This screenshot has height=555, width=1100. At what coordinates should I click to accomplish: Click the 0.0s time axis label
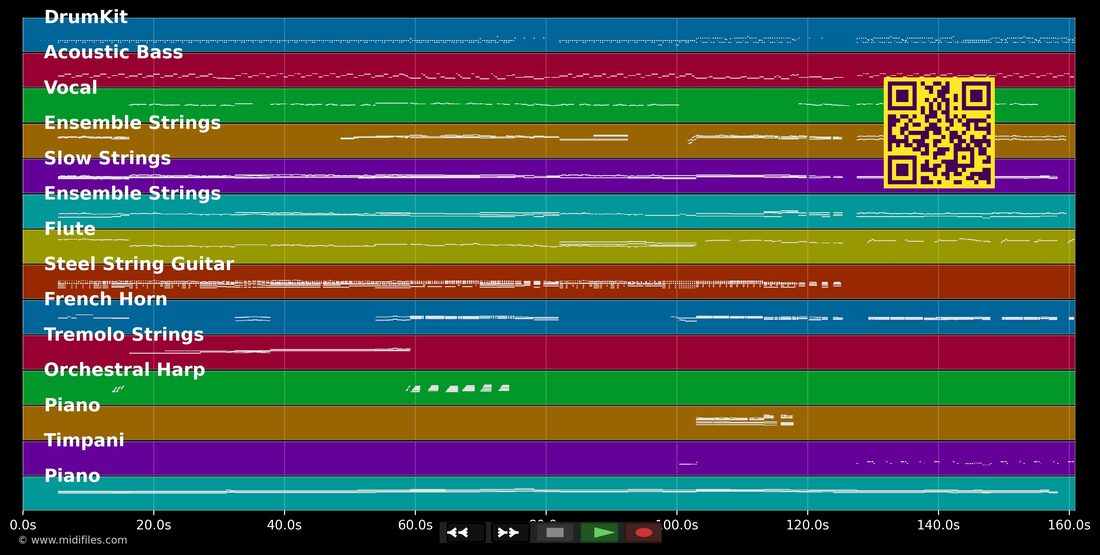tap(22, 525)
